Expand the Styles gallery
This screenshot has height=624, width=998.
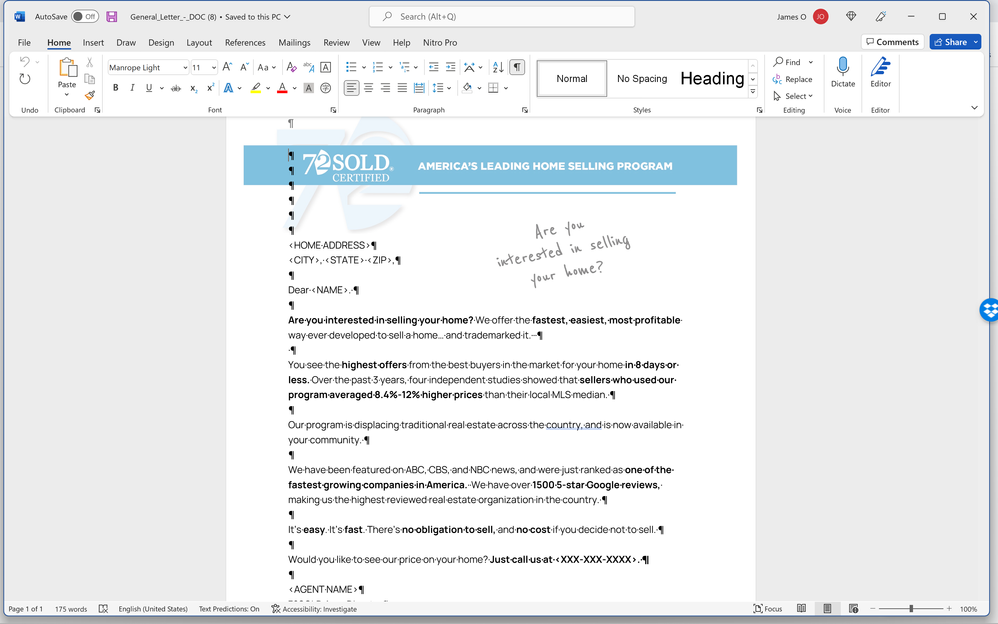tap(751, 88)
